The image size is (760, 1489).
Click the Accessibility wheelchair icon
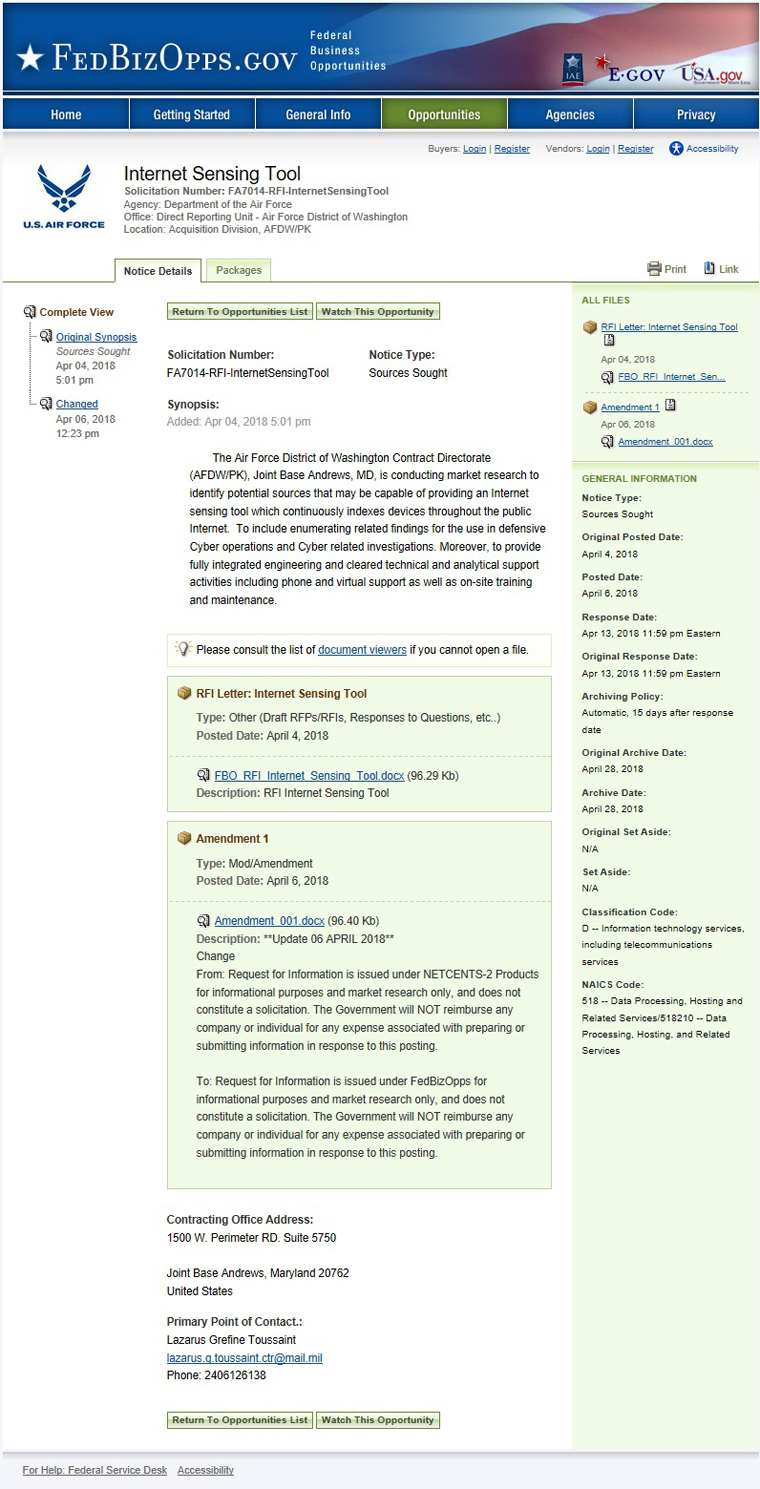[676, 149]
